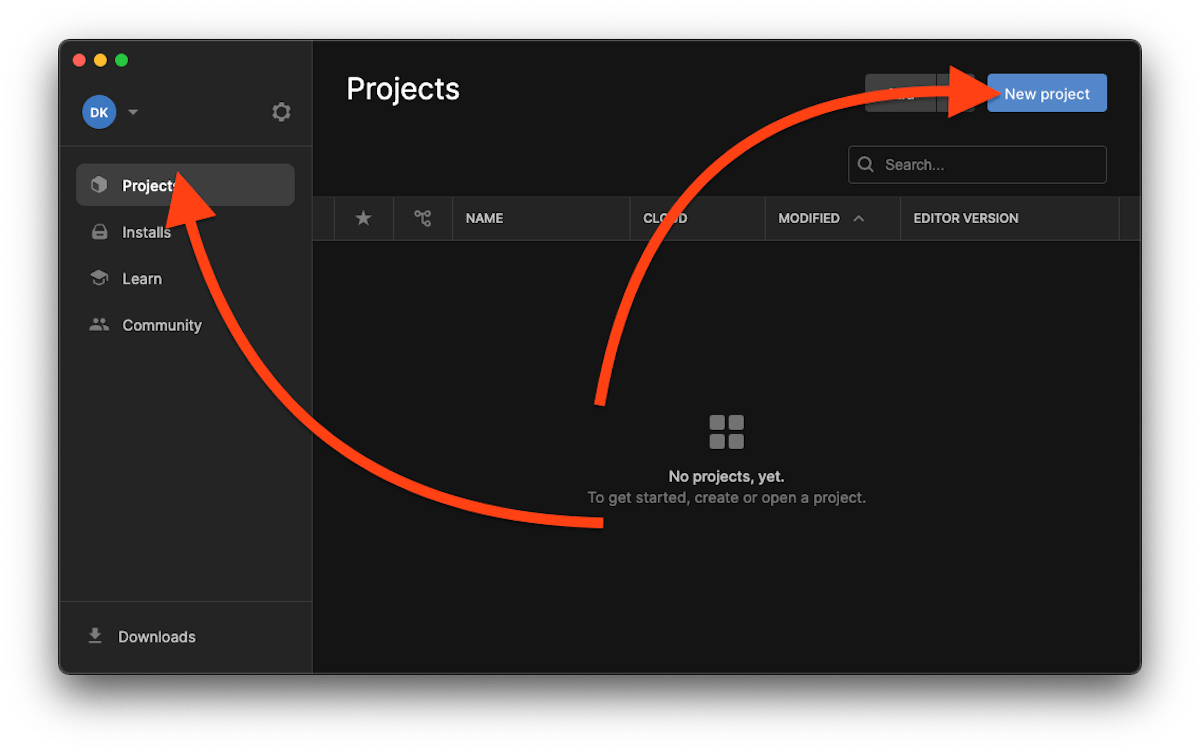This screenshot has width=1200, height=752.
Task: Click the gray button left of New project
Action: [x=900, y=94]
